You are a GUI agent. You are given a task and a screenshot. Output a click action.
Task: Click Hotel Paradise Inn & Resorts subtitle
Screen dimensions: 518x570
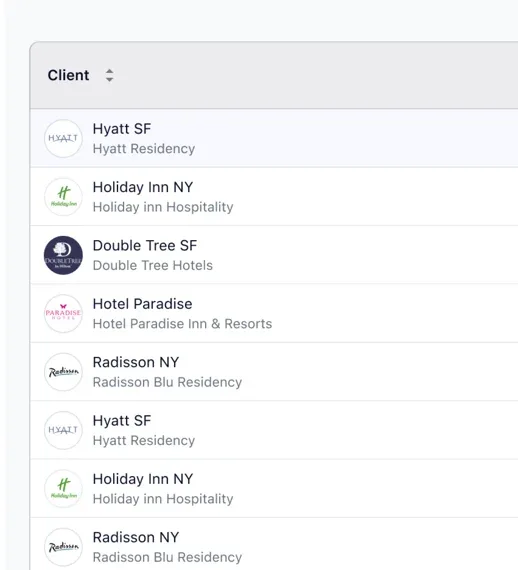(x=182, y=324)
